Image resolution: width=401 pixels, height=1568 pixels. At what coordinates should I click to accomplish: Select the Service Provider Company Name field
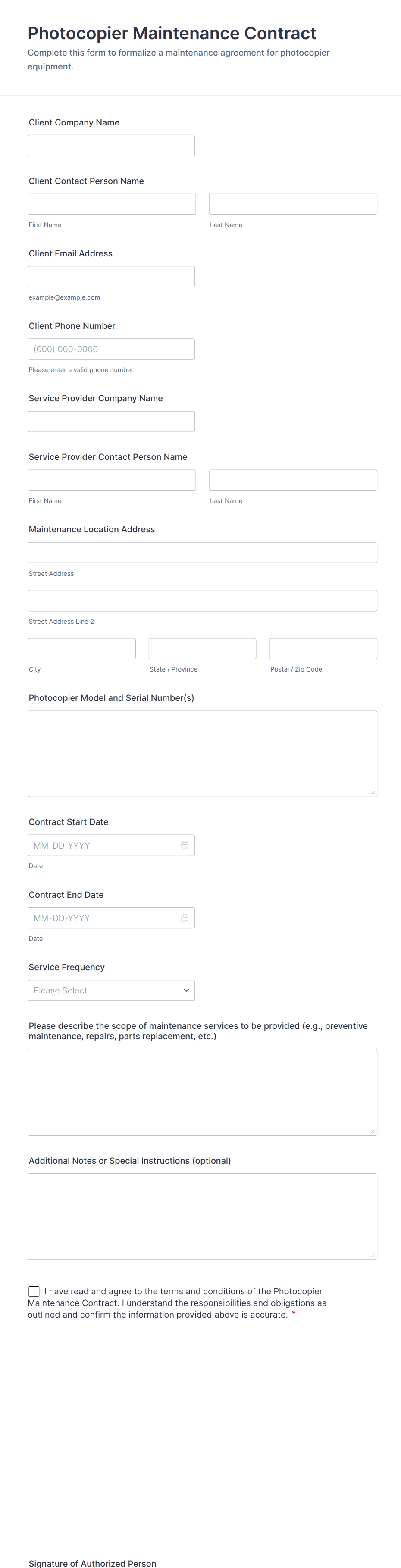[x=111, y=421]
